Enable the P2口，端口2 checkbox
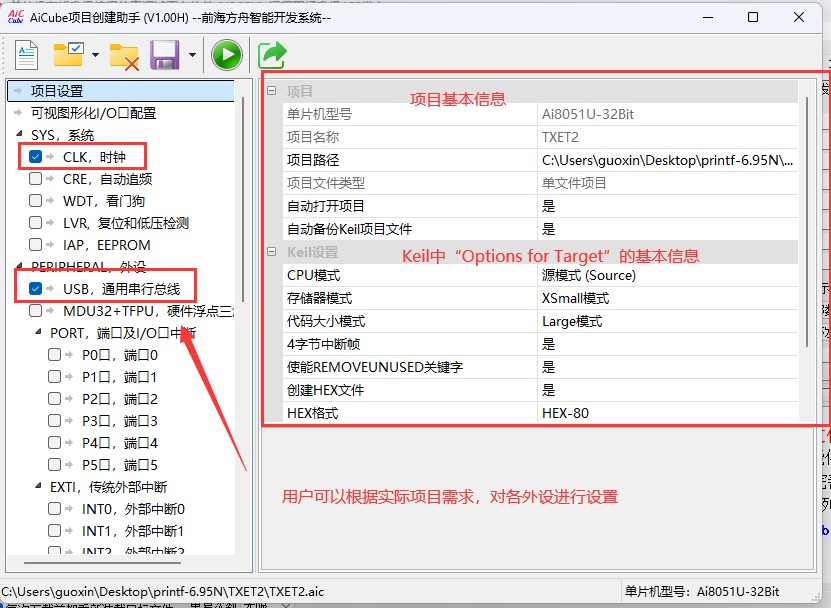This screenshot has width=831, height=608. (55, 399)
